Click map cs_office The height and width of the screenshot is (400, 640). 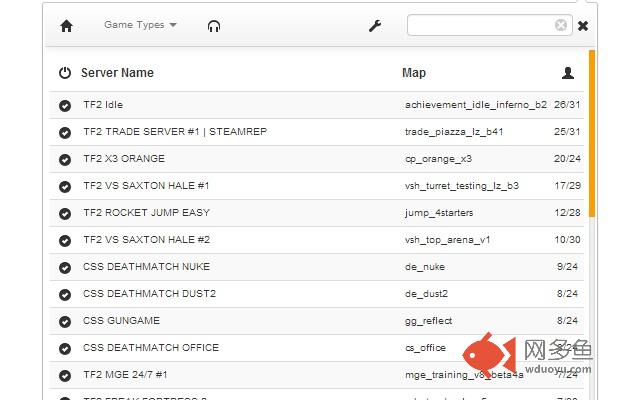[x=425, y=348]
